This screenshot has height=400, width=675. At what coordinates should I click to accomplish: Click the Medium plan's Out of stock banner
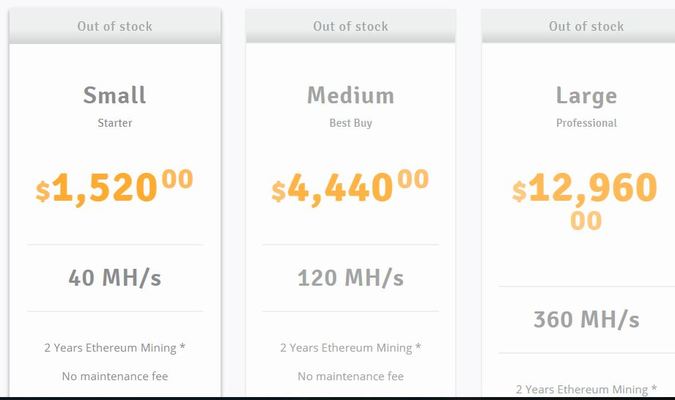click(x=350, y=26)
